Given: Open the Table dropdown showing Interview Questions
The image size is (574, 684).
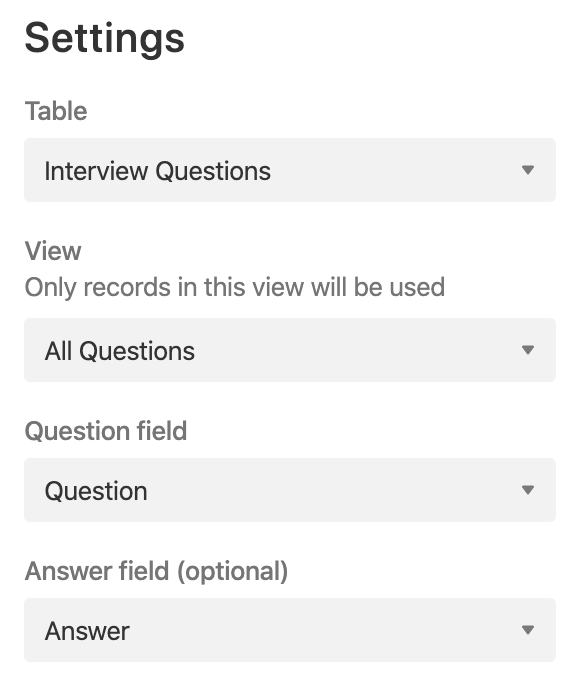Looking at the screenshot, I should (290, 170).
